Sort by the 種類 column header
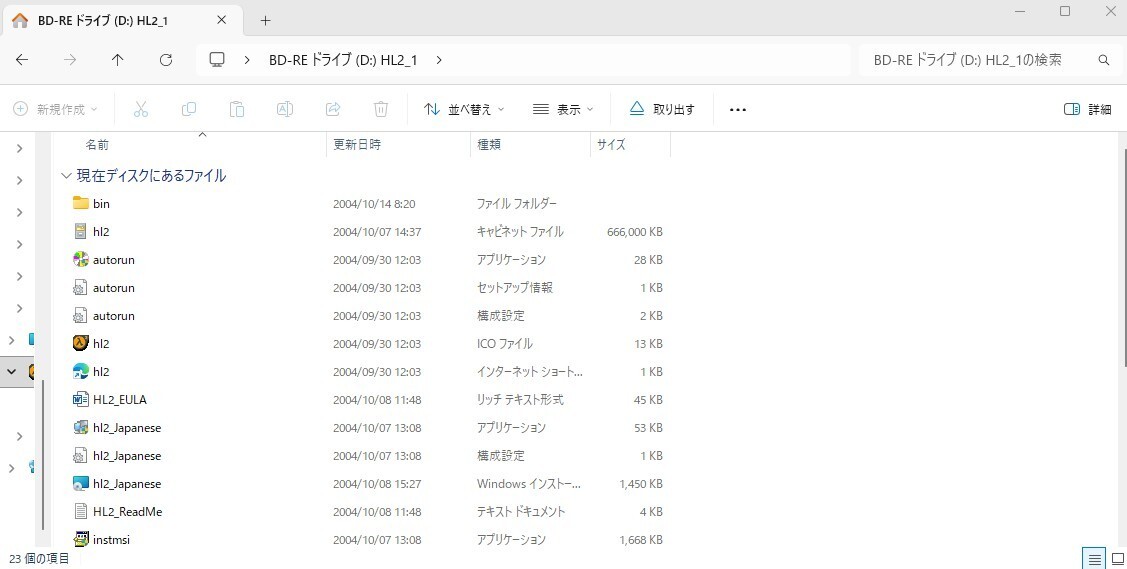 click(489, 144)
